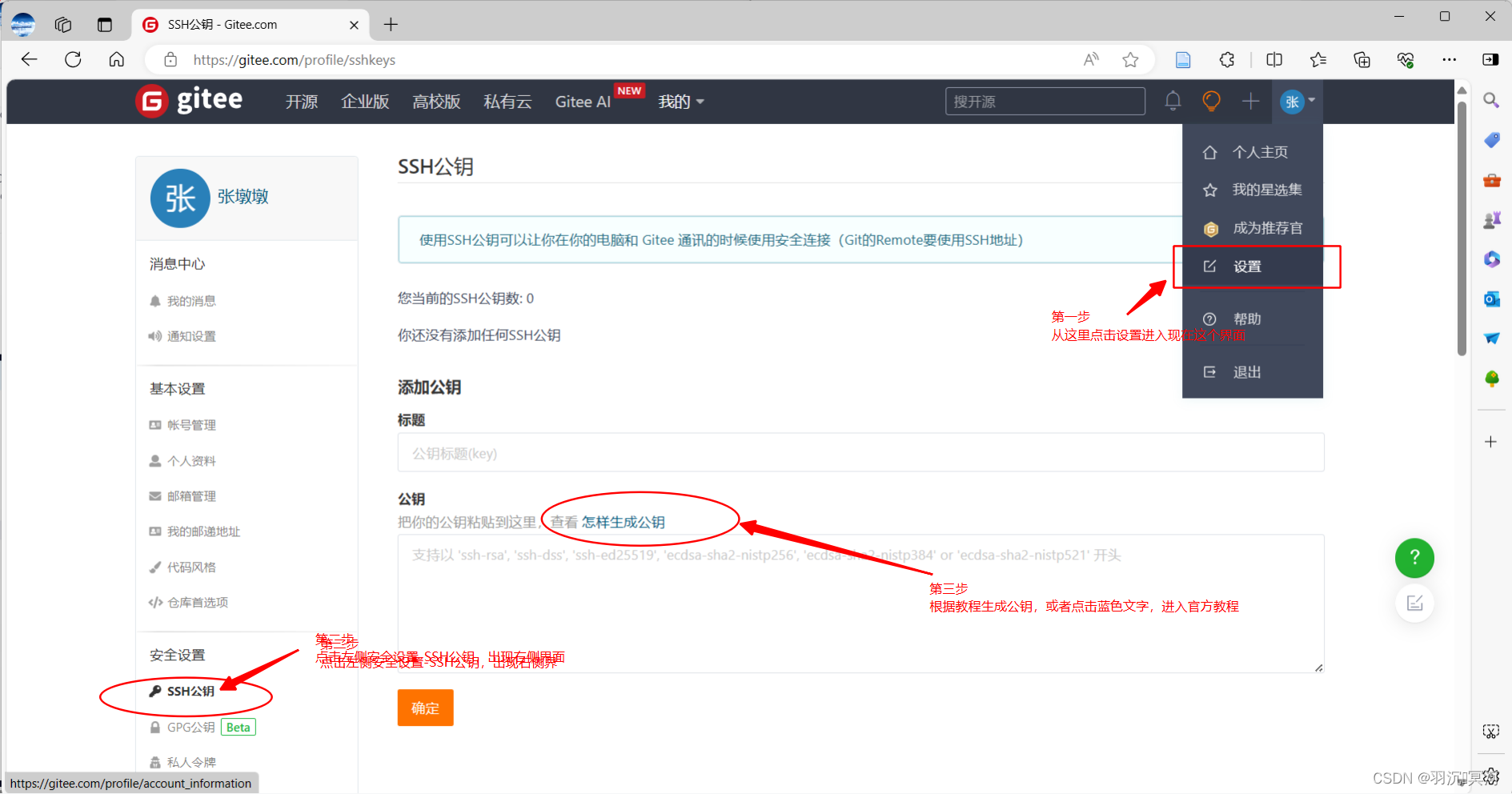Open the 张 avatar user menu
The height and width of the screenshot is (794, 1512).
coord(1297,102)
